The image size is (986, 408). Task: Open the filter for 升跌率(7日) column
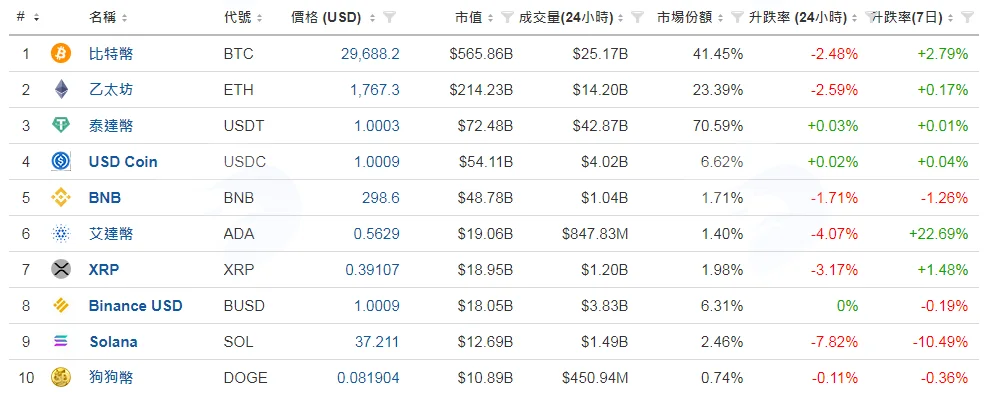[x=967, y=18]
